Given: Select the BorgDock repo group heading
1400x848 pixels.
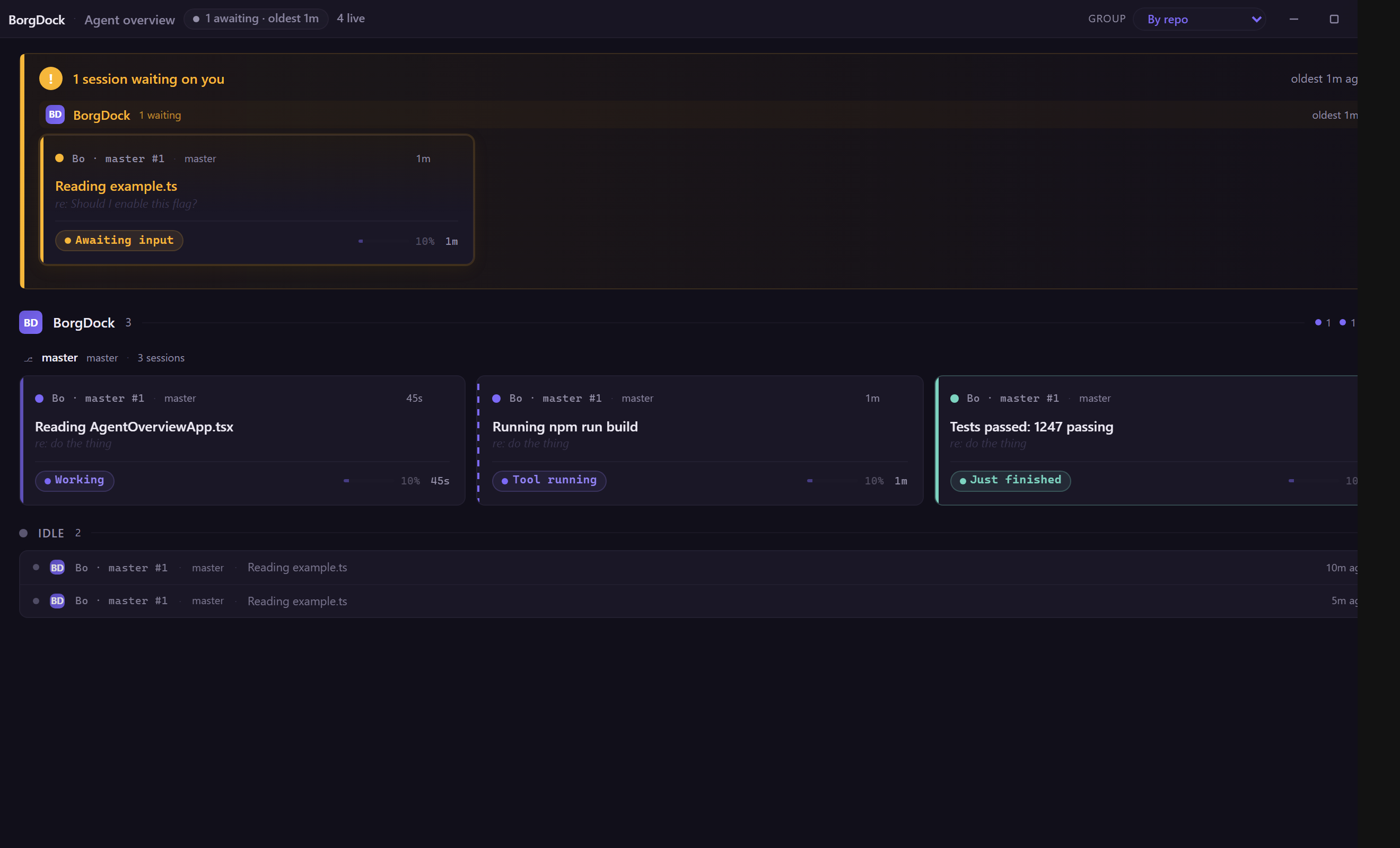Looking at the screenshot, I should point(84,323).
